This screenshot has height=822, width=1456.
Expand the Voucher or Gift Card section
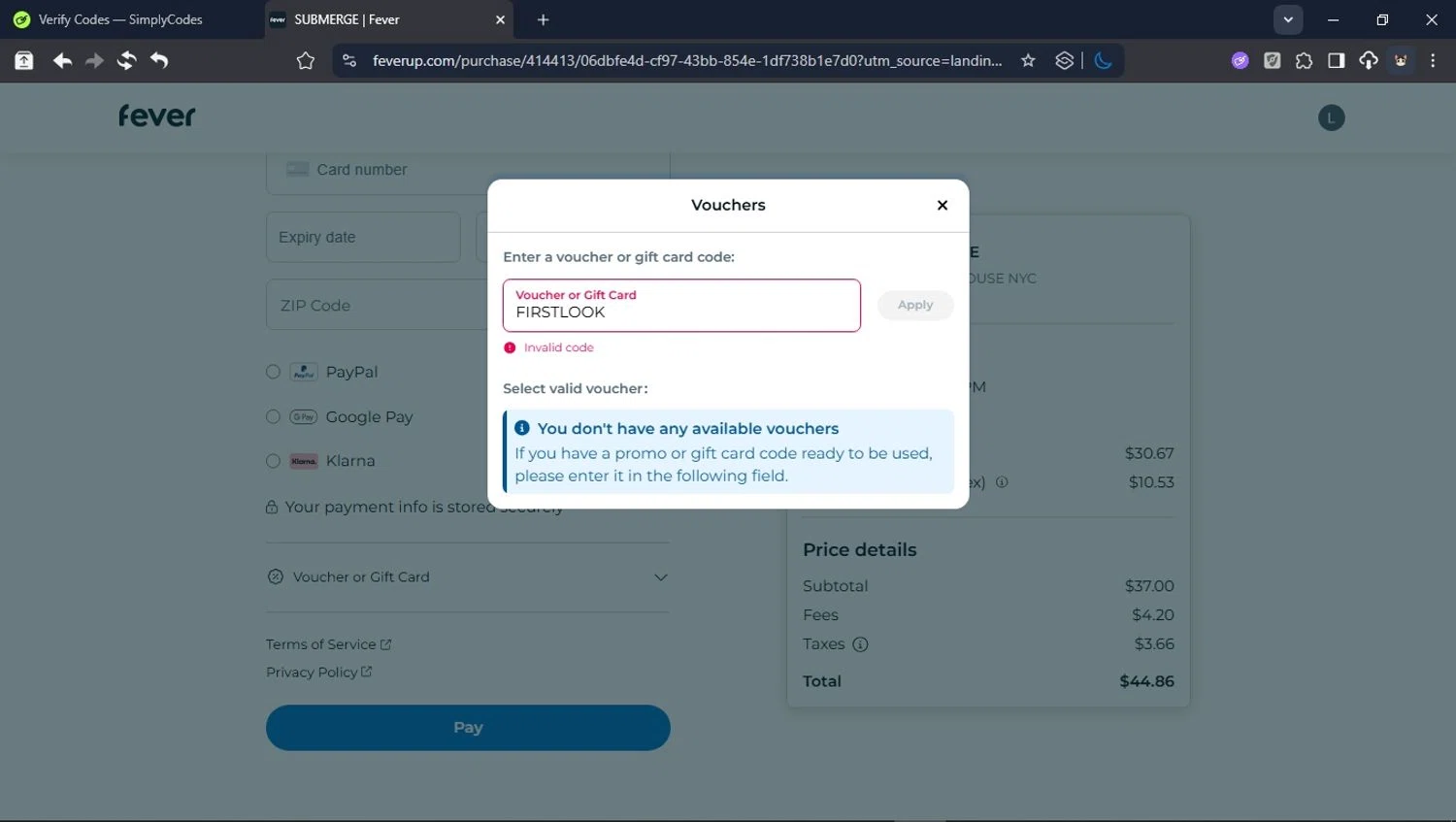click(468, 576)
